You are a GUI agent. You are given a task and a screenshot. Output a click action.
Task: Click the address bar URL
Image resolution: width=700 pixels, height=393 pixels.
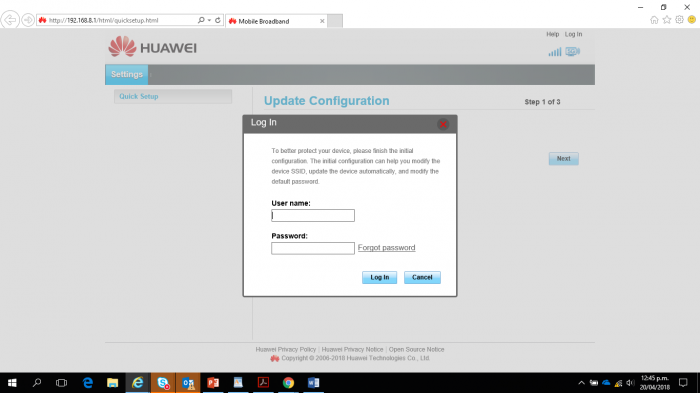click(104, 21)
